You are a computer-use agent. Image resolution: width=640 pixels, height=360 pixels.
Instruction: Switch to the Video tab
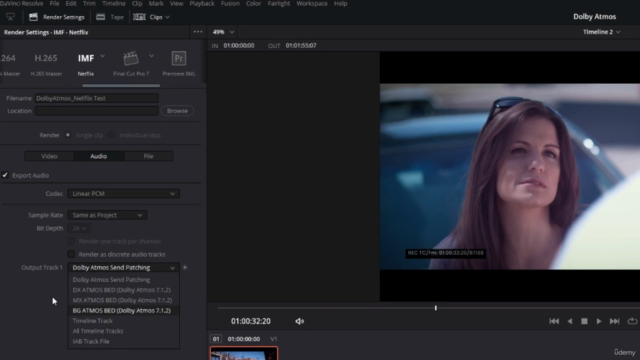(x=49, y=156)
